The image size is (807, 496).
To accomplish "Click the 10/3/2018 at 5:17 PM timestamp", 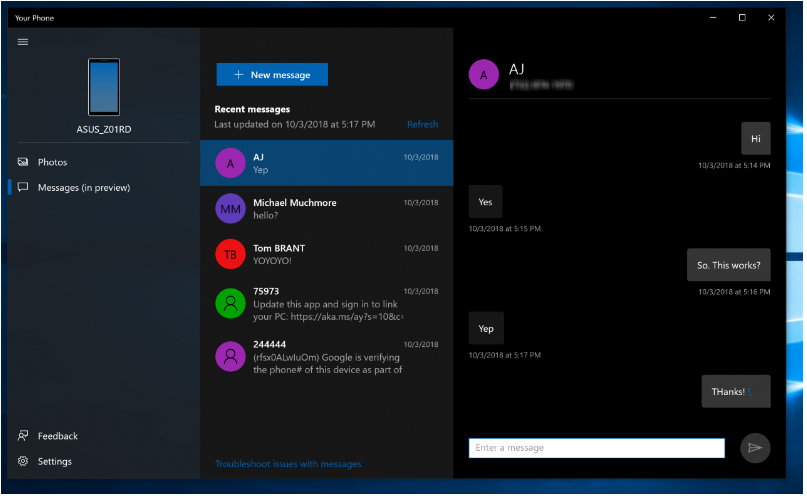I will (x=504, y=355).
